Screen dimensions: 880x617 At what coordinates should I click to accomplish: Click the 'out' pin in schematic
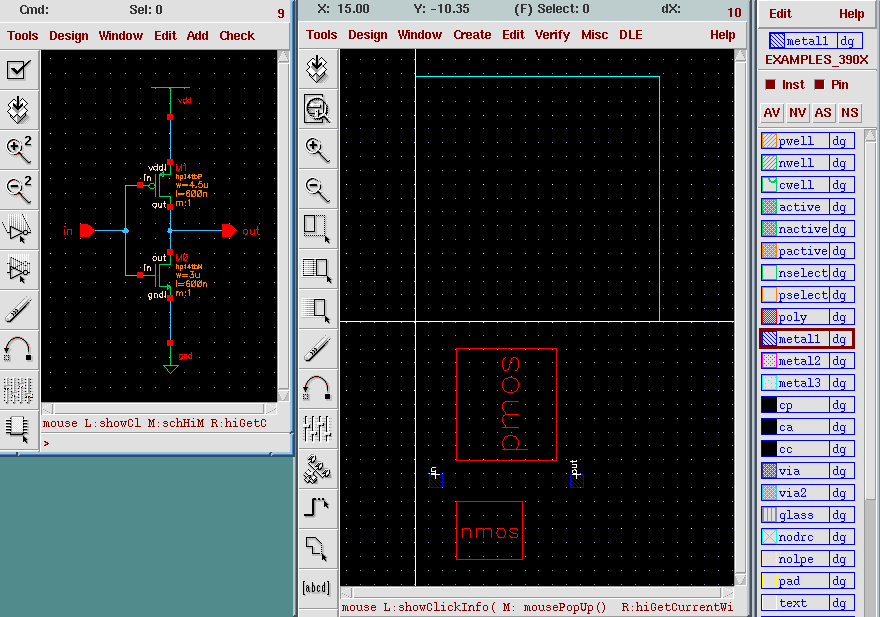tap(229, 231)
